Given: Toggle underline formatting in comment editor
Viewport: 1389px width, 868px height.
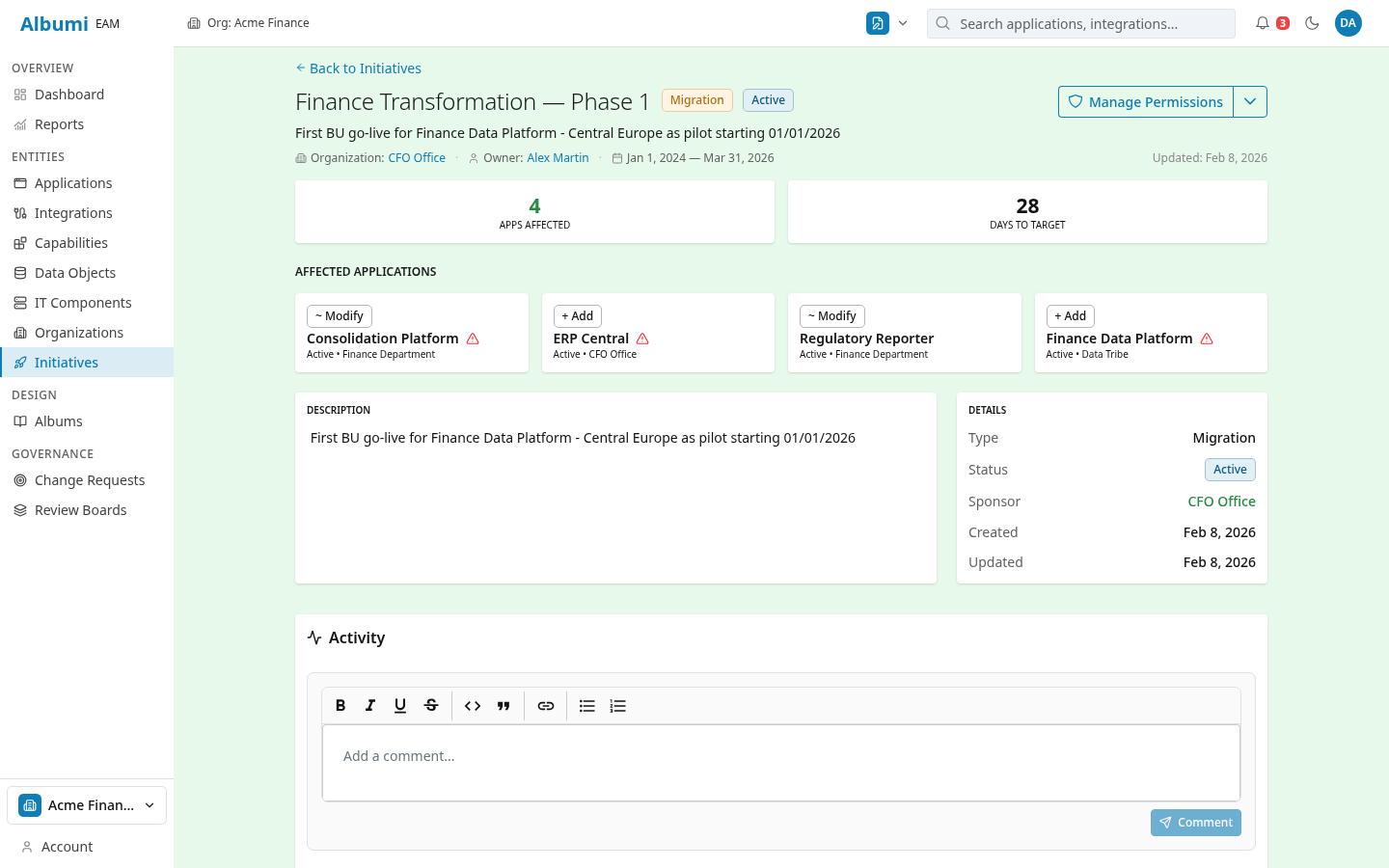Looking at the screenshot, I should 400,706.
